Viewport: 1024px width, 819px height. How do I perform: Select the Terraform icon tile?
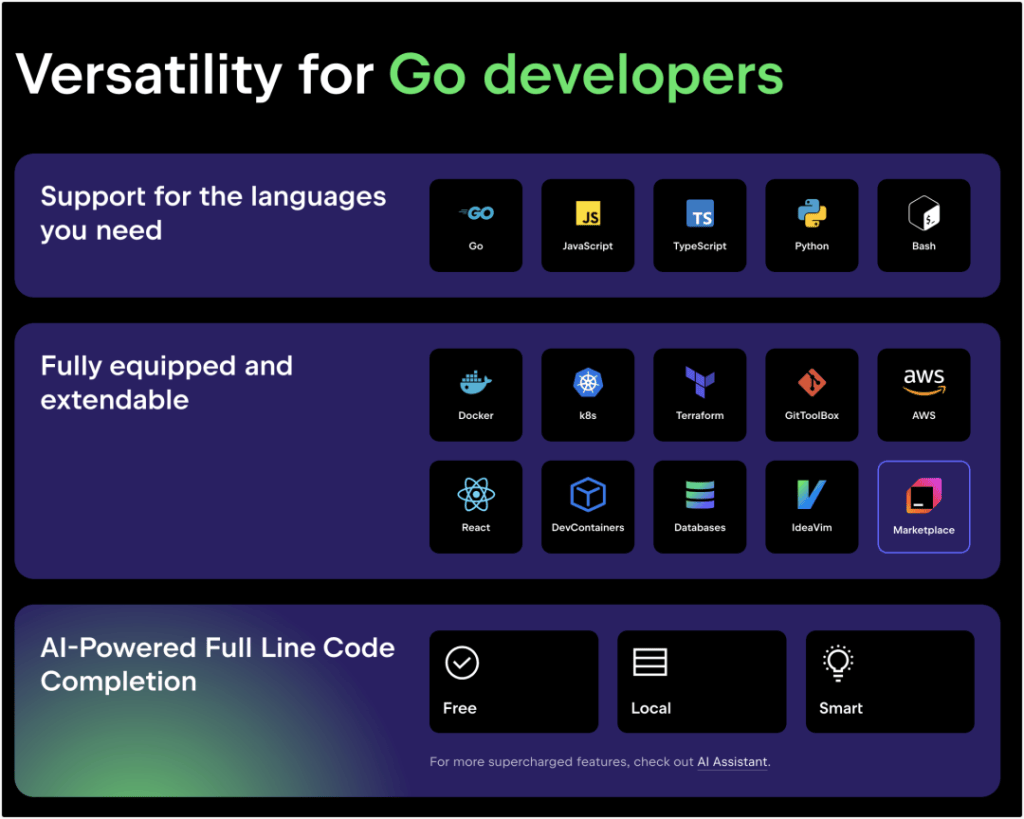700,394
